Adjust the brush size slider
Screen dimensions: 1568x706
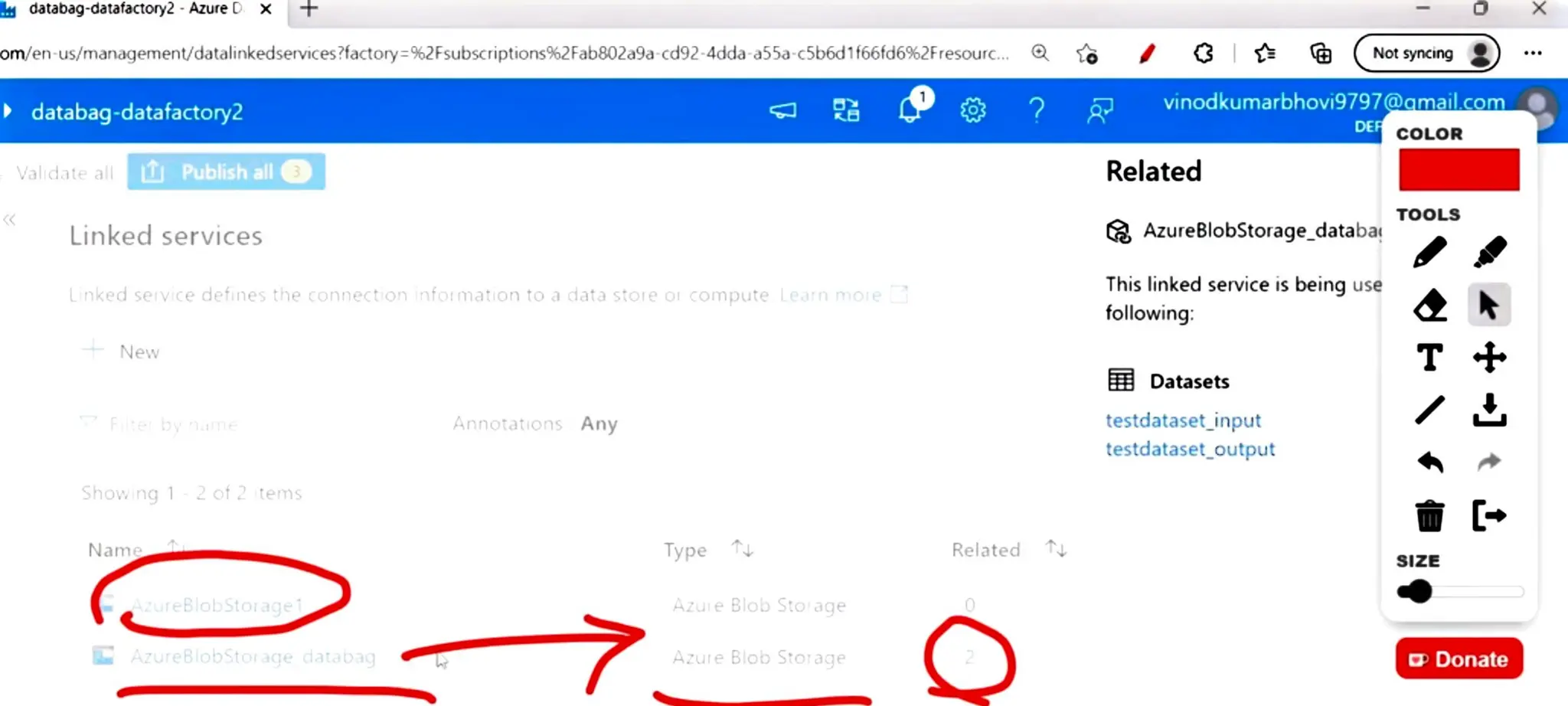[1459, 592]
